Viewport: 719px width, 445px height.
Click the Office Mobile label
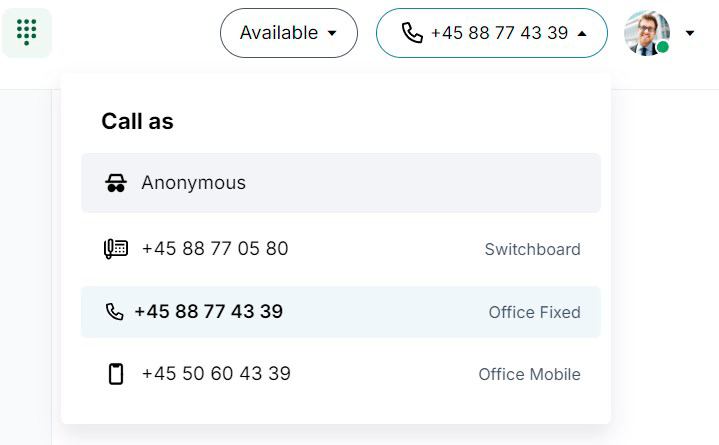(530, 374)
